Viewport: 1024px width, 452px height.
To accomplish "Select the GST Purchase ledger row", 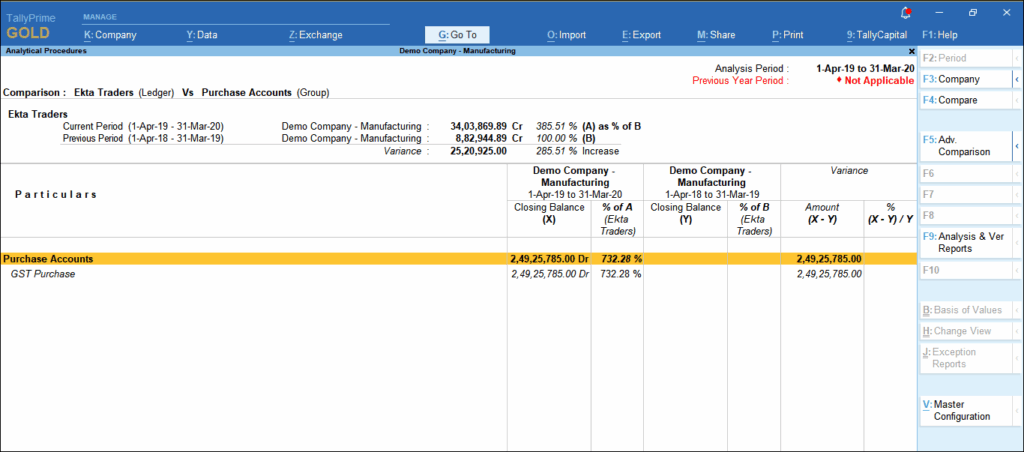I will pyautogui.click(x=43, y=274).
